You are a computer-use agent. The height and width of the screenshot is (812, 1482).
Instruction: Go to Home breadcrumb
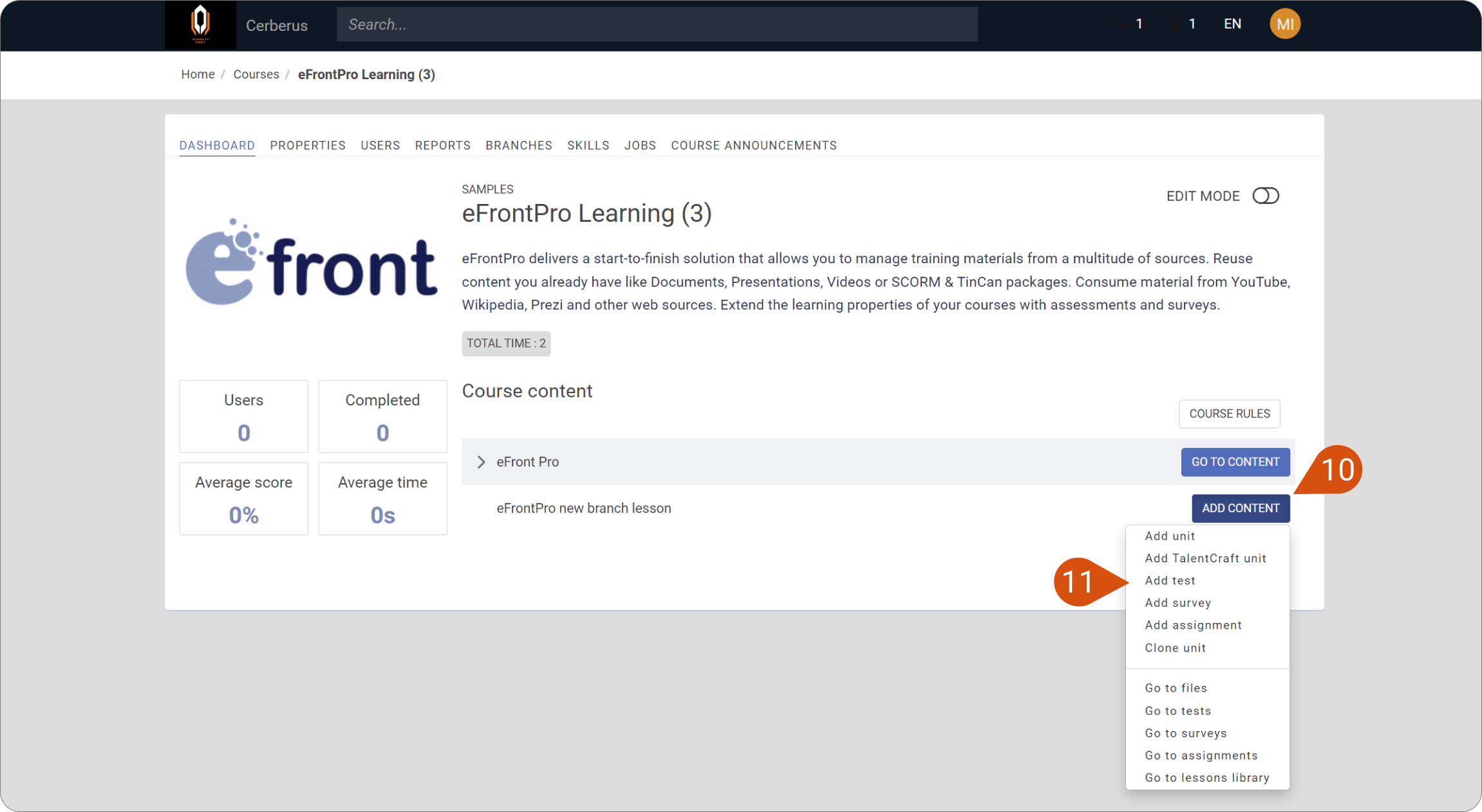pos(198,75)
